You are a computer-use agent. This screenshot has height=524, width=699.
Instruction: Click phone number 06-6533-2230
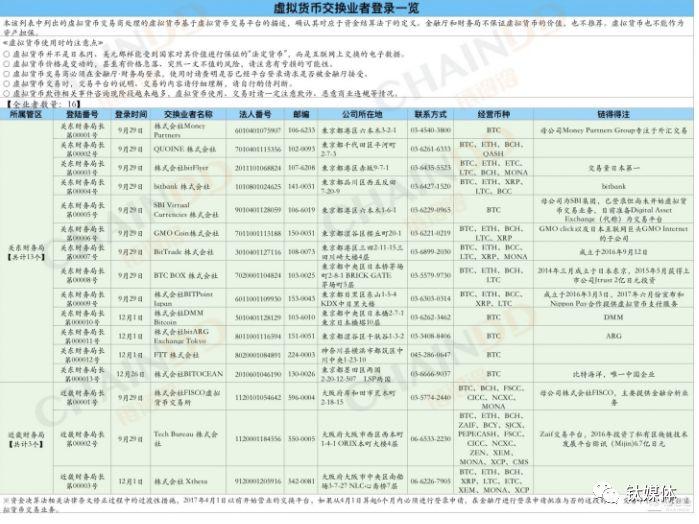point(430,439)
